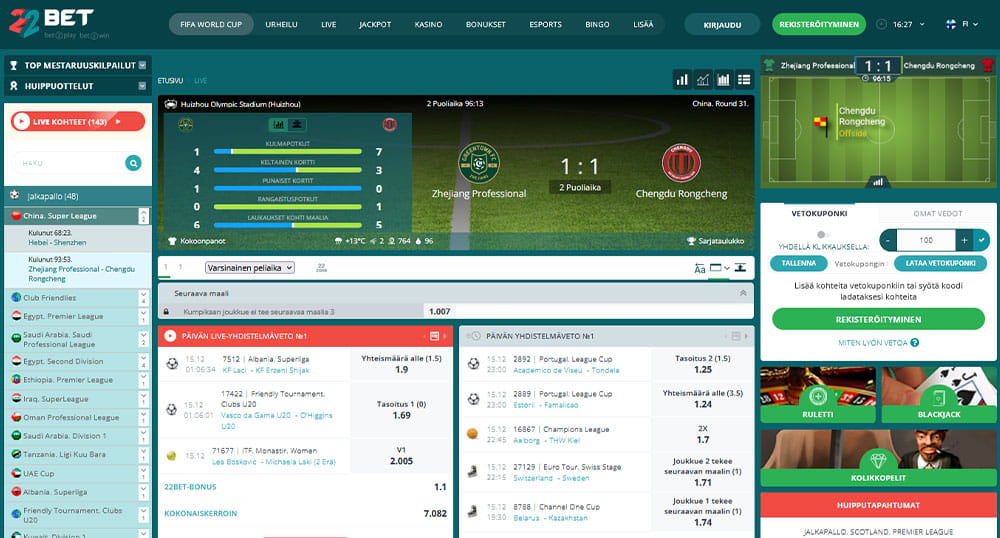Image resolution: width=1000 pixels, height=538 pixels.
Task: Click the clock icon beside 16:27
Action: tap(881, 24)
